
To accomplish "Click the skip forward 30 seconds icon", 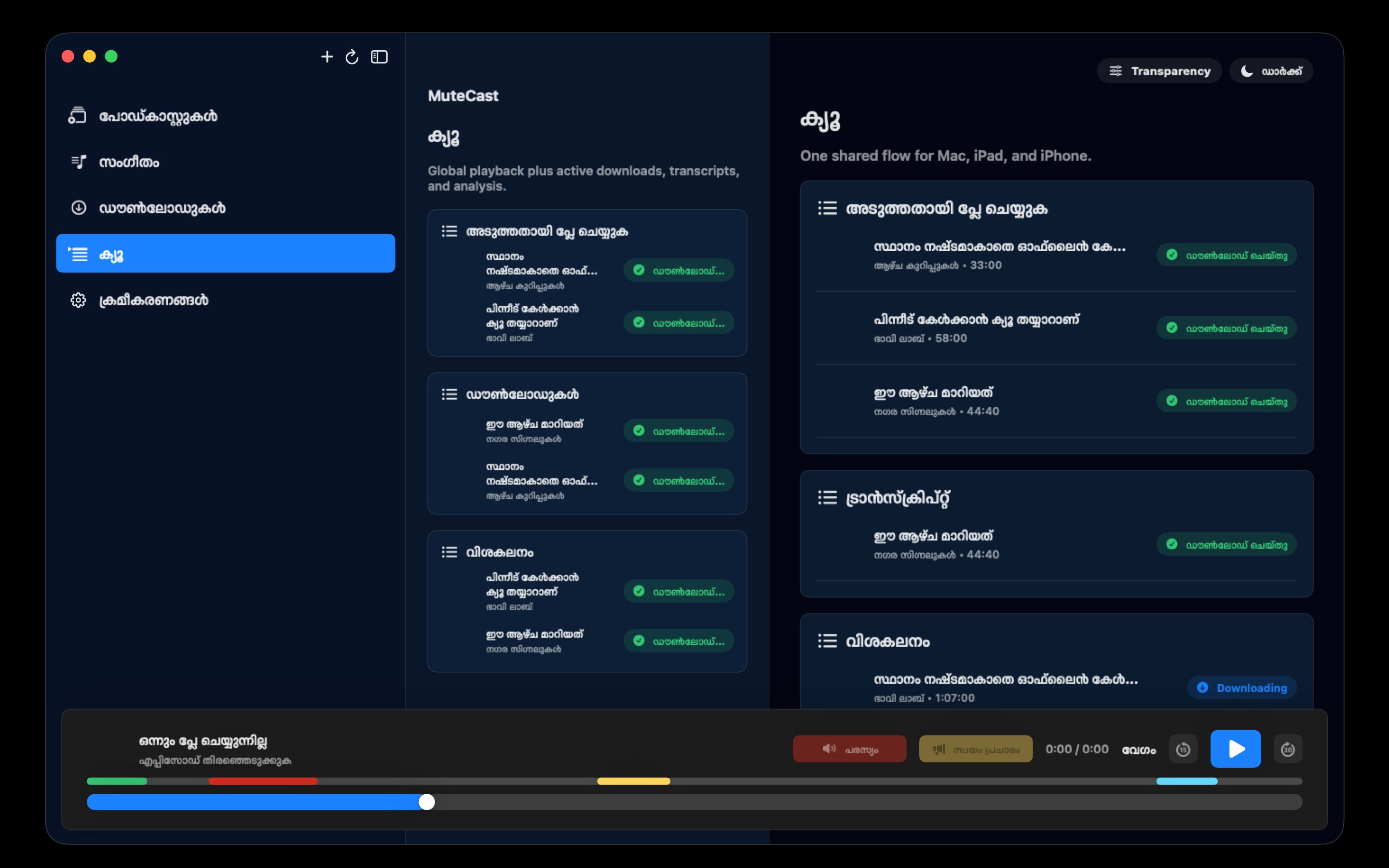I will tap(1288, 749).
